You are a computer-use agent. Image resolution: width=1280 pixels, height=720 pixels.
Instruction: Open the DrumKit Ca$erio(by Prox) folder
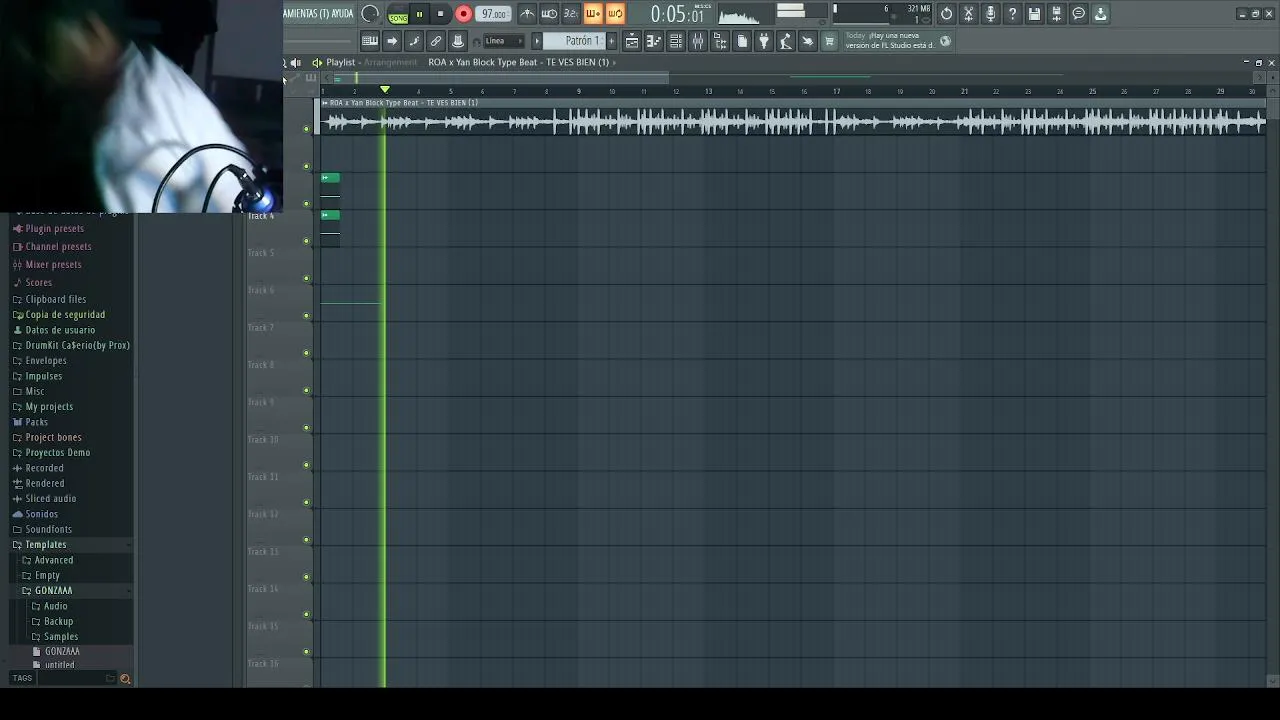point(77,346)
